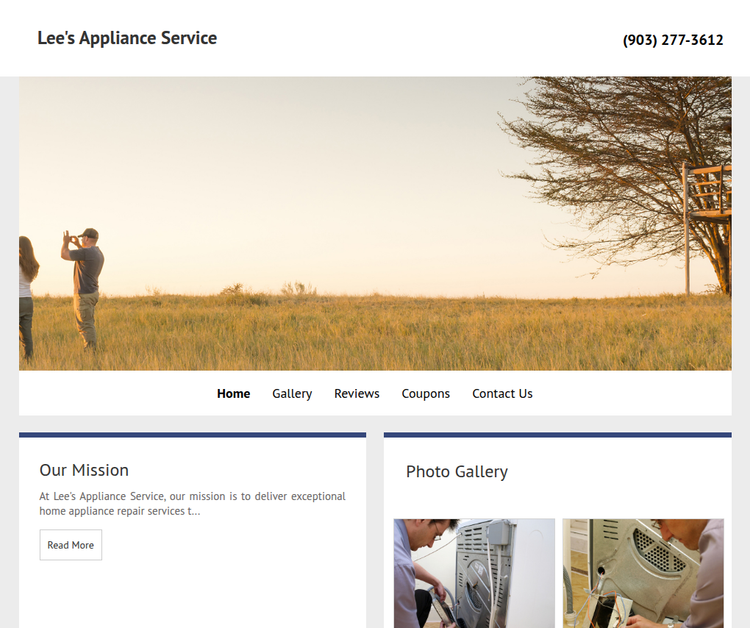Screen dimensions: 750x628
Task: Click the mission description paragraph text
Action: pos(192,503)
